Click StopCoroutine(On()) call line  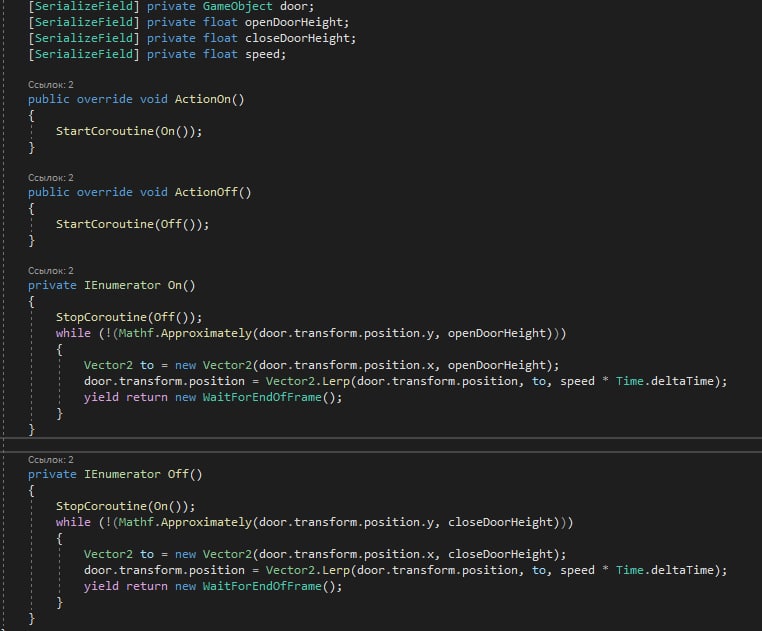(x=125, y=506)
